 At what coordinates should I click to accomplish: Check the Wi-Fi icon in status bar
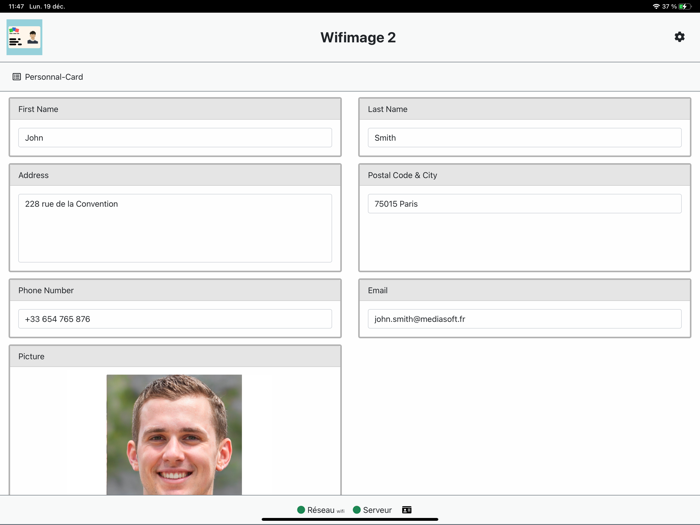656,6
